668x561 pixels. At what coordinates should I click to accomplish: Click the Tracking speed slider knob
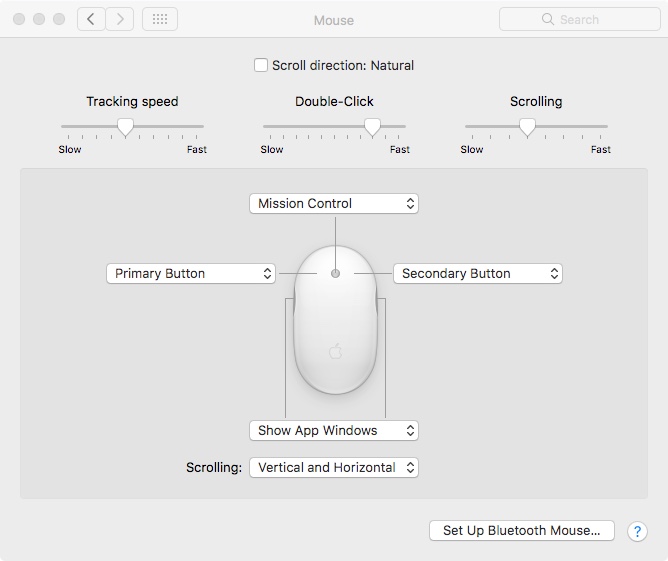(125, 127)
